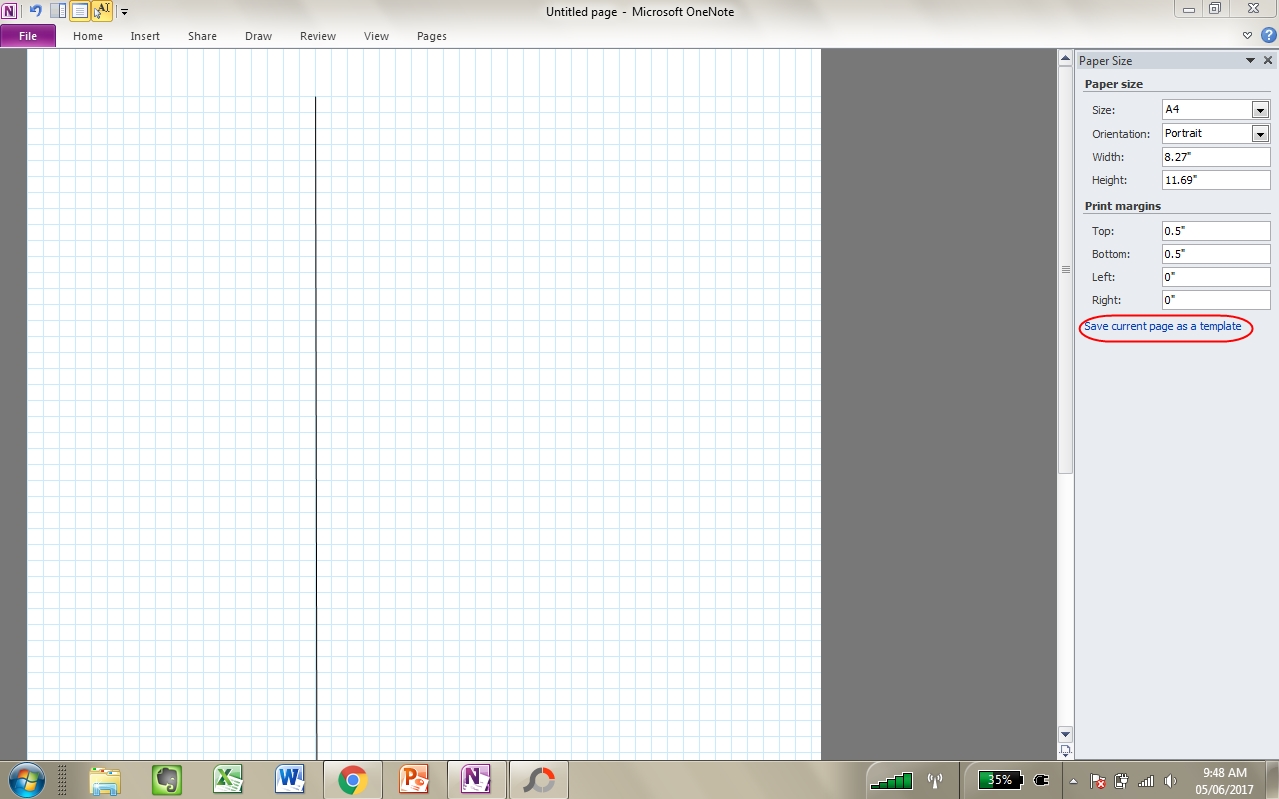The image size is (1279, 799).
Task: Open Microsoft Excel from the taskbar
Action: (228, 779)
